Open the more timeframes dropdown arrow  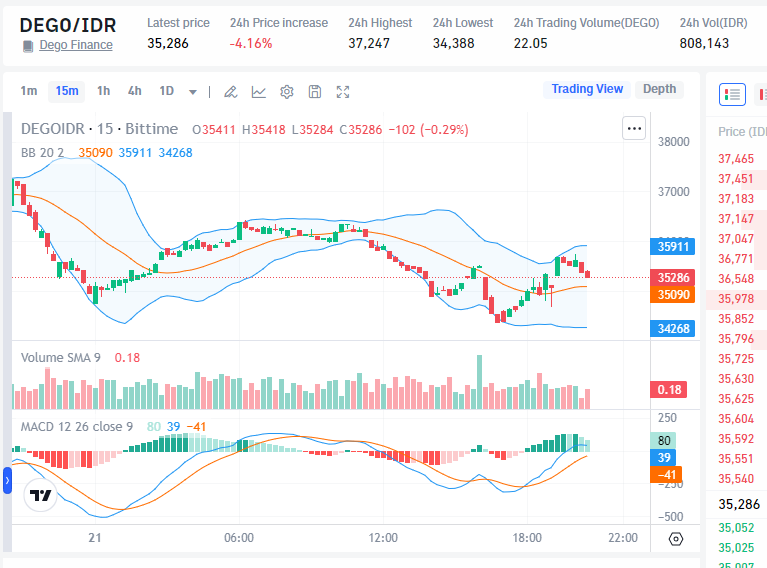coord(193,91)
